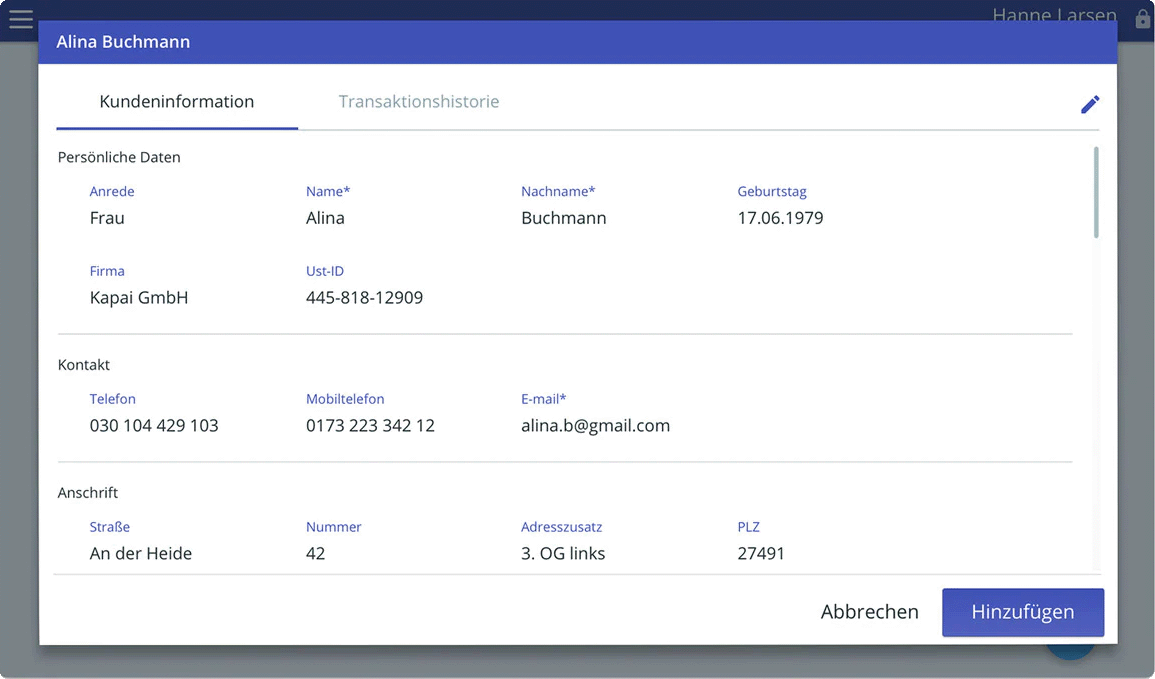Click the pencil edit icon
This screenshot has width=1155, height=679.
tap(1090, 105)
